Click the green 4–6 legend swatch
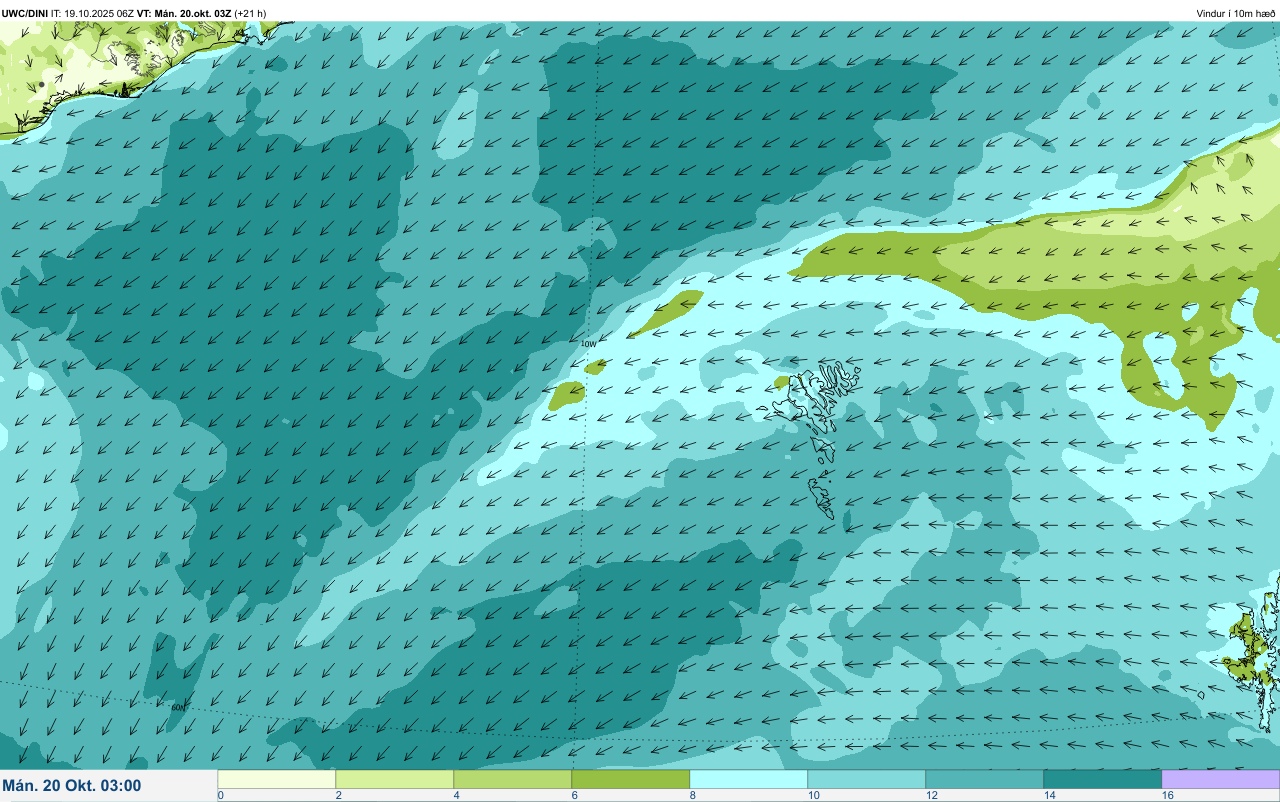Viewport: 1280px width, 802px height. pyautogui.click(x=513, y=779)
